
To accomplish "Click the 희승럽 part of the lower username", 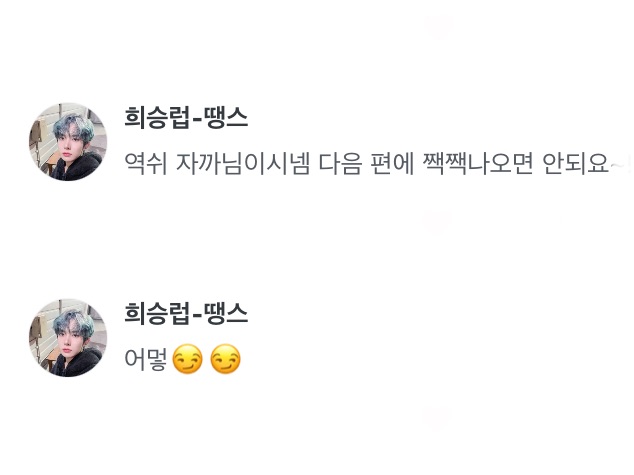I will tap(156, 313).
